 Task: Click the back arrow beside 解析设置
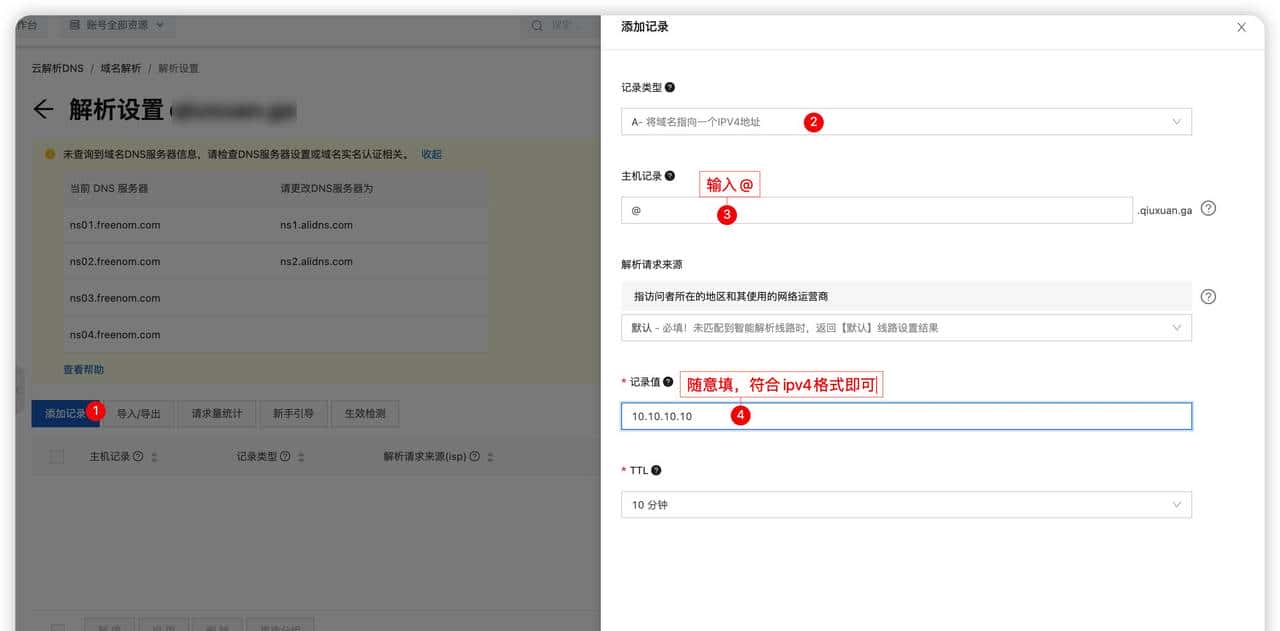[42, 110]
